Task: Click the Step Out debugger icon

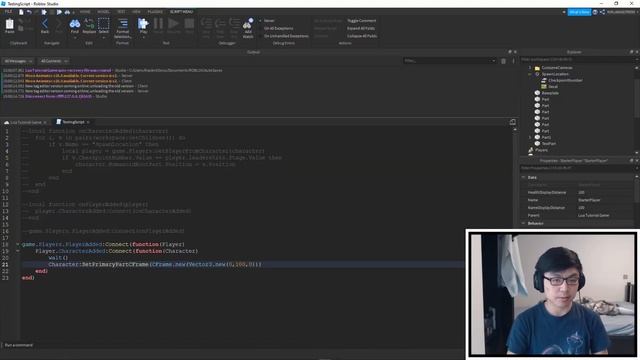Action: click(x=234, y=24)
